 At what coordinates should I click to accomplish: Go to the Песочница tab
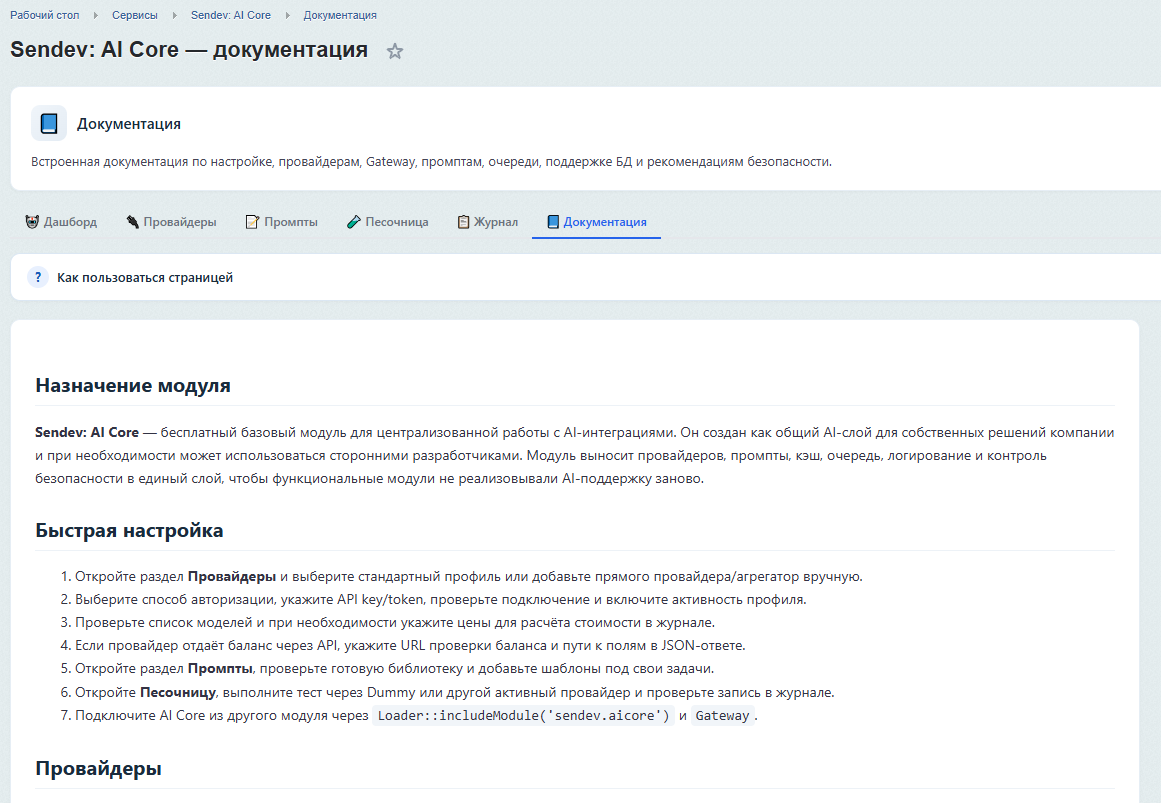pos(387,221)
